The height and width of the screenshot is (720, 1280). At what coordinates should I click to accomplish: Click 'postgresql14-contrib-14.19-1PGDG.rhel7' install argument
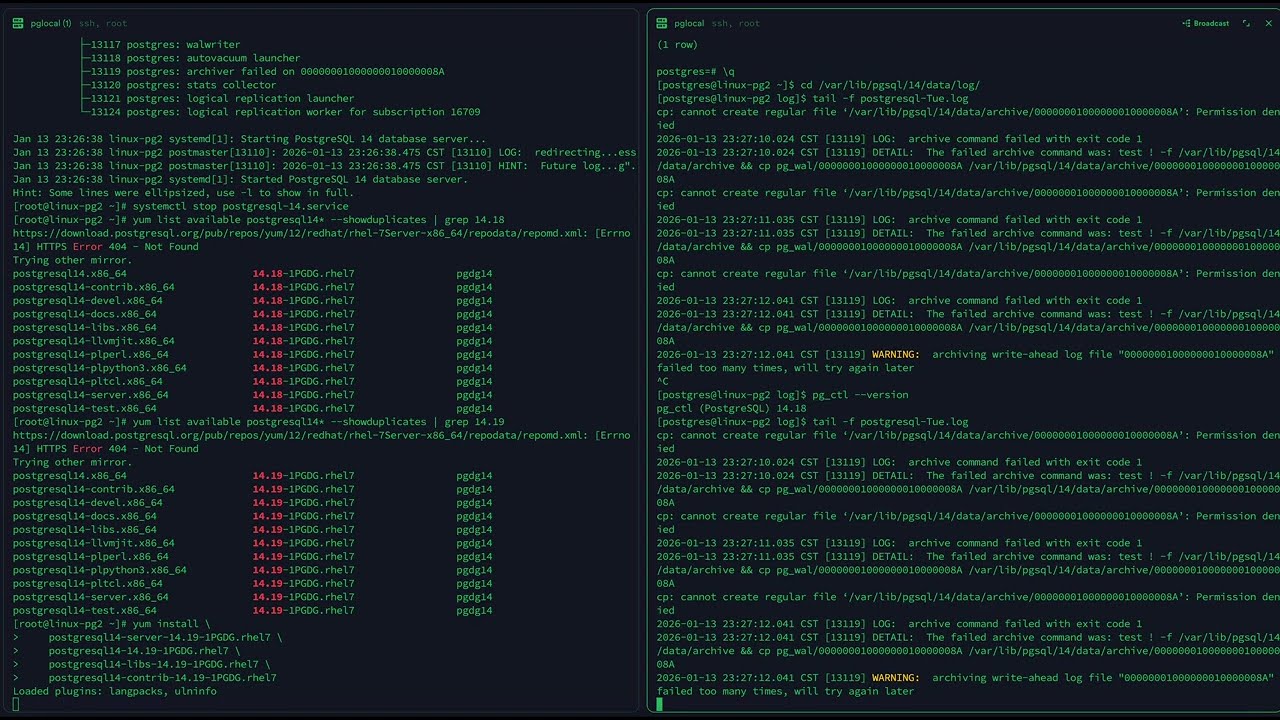click(163, 678)
